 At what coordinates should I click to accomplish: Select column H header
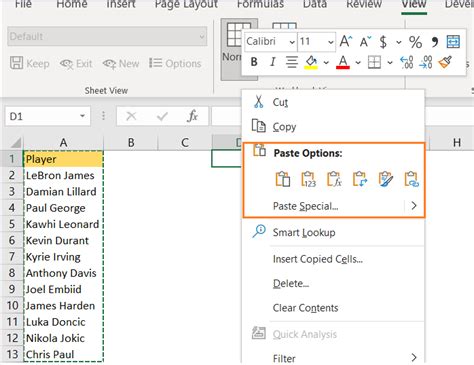[457, 143]
